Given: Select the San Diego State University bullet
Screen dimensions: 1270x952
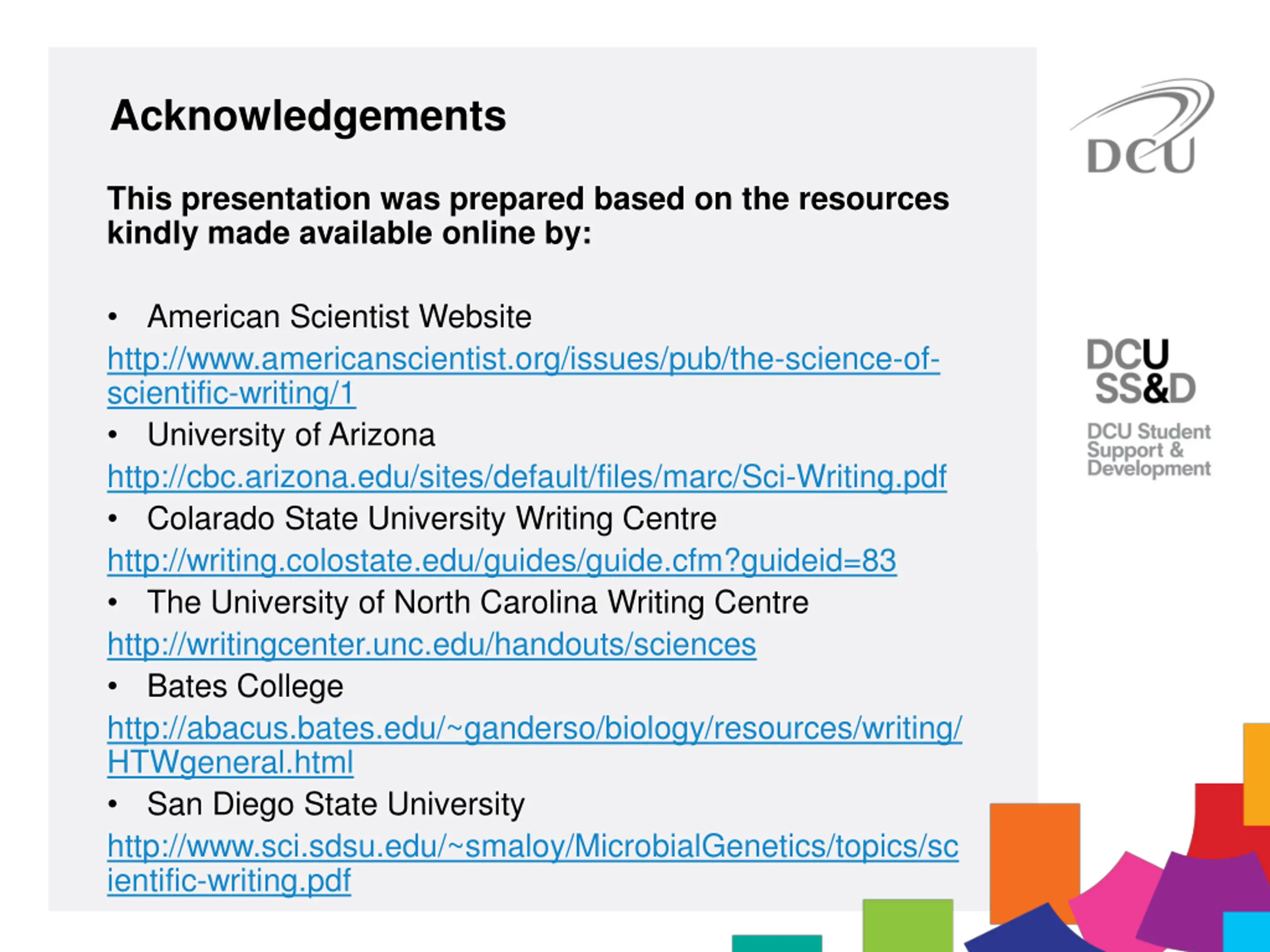Looking at the screenshot, I should click(336, 805).
